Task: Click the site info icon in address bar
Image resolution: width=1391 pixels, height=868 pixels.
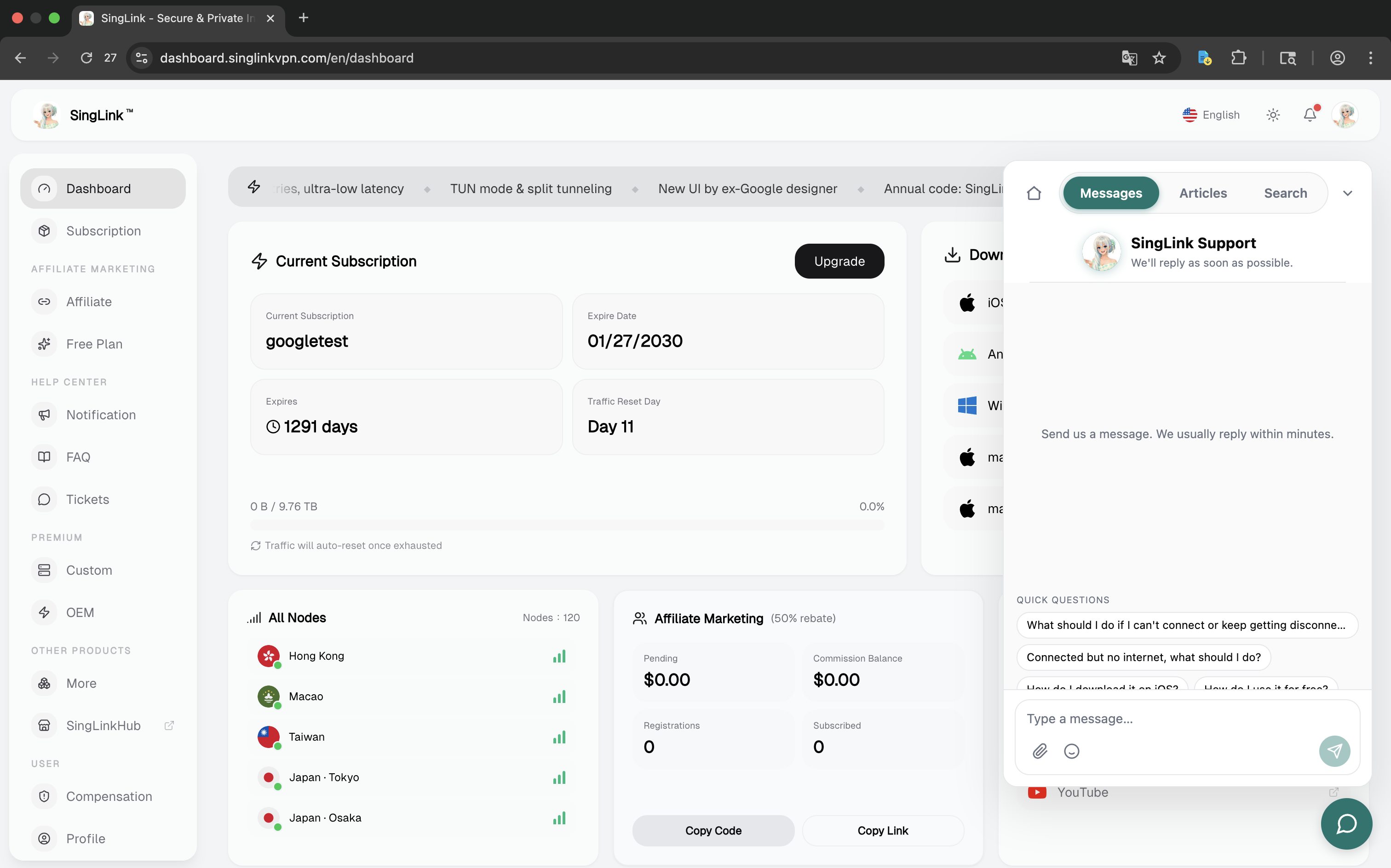Action: (x=141, y=58)
